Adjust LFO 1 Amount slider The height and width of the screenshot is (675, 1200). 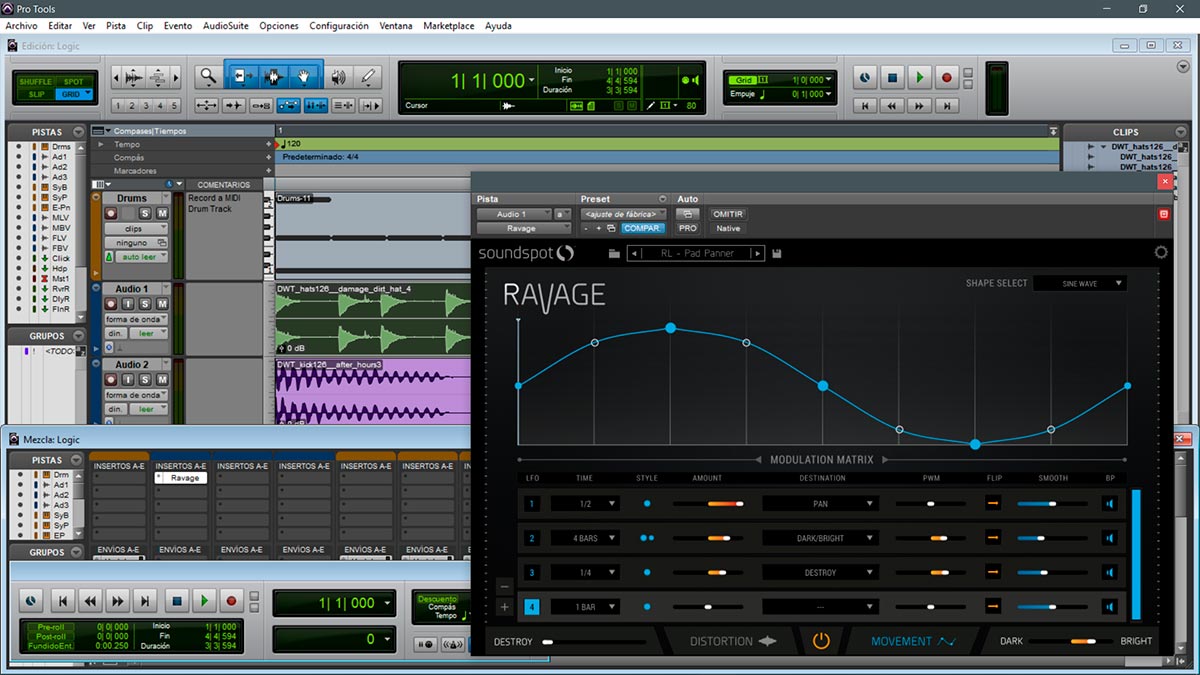pyautogui.click(x=708, y=504)
